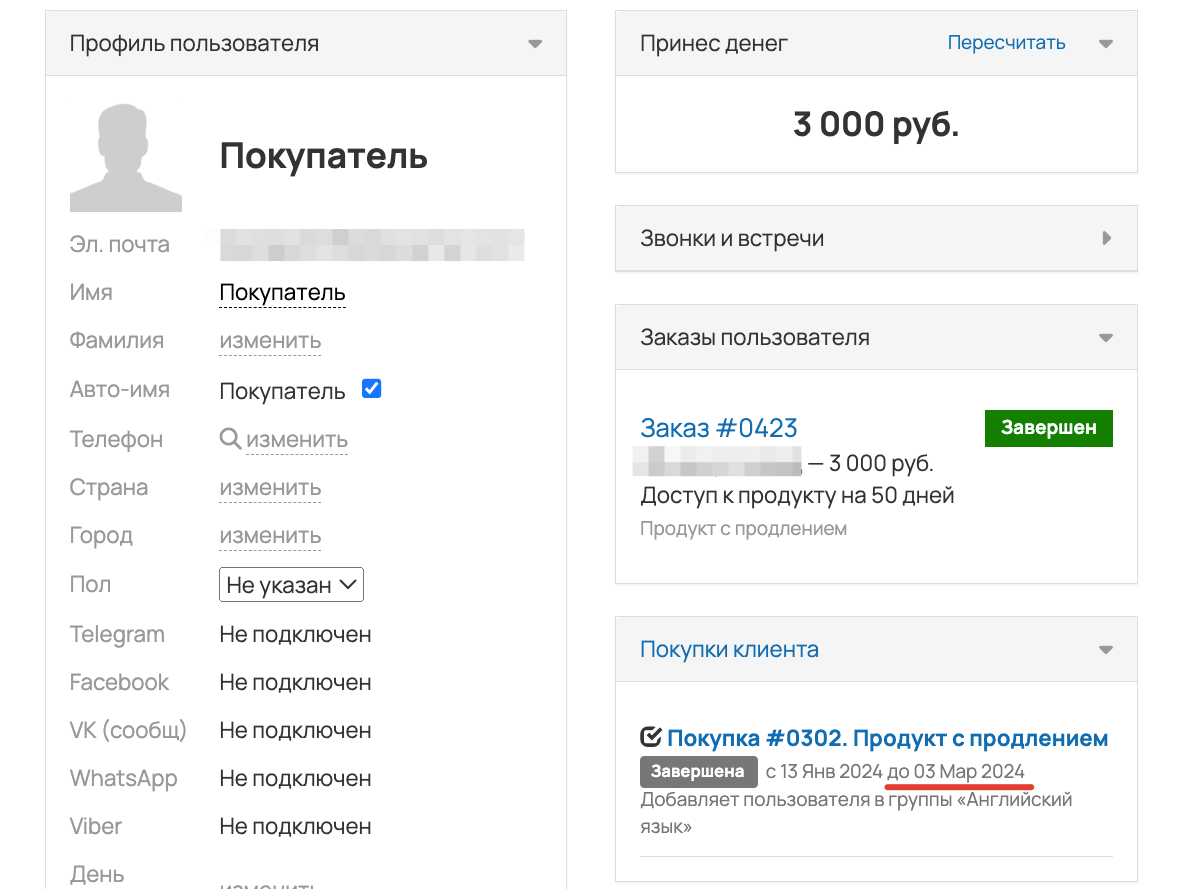Image resolution: width=1182 pixels, height=889 pixels.
Task: Click the Покупки клиента heading link
Action: tap(729, 649)
